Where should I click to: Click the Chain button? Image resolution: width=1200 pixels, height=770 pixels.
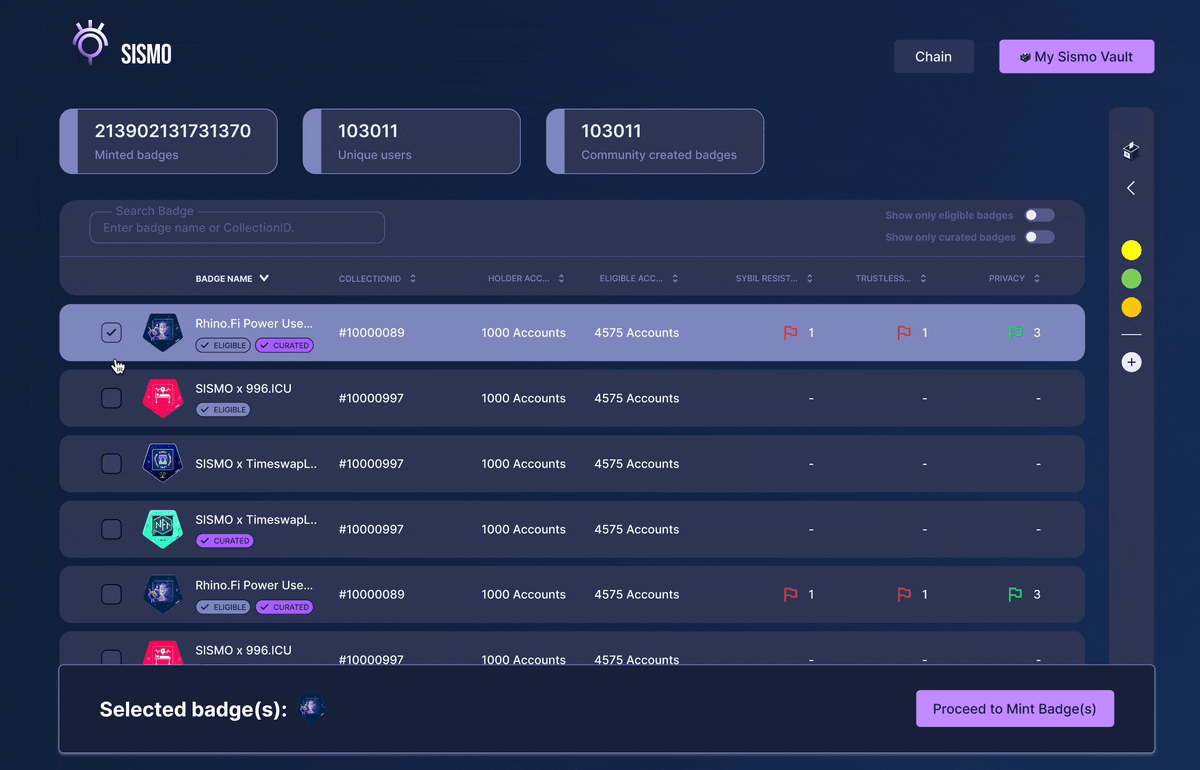(x=933, y=57)
